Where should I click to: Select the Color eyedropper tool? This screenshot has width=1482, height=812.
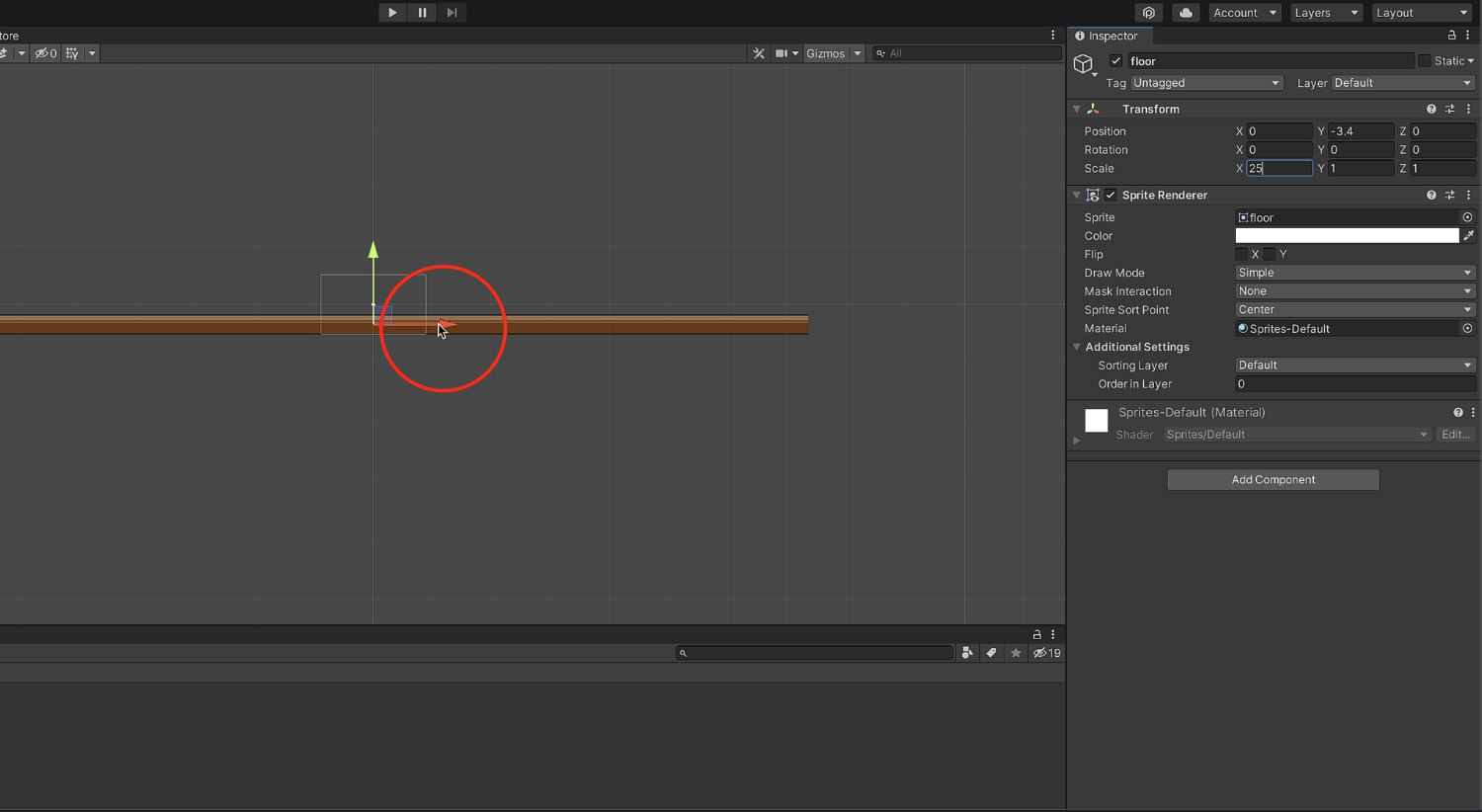[1469, 236]
